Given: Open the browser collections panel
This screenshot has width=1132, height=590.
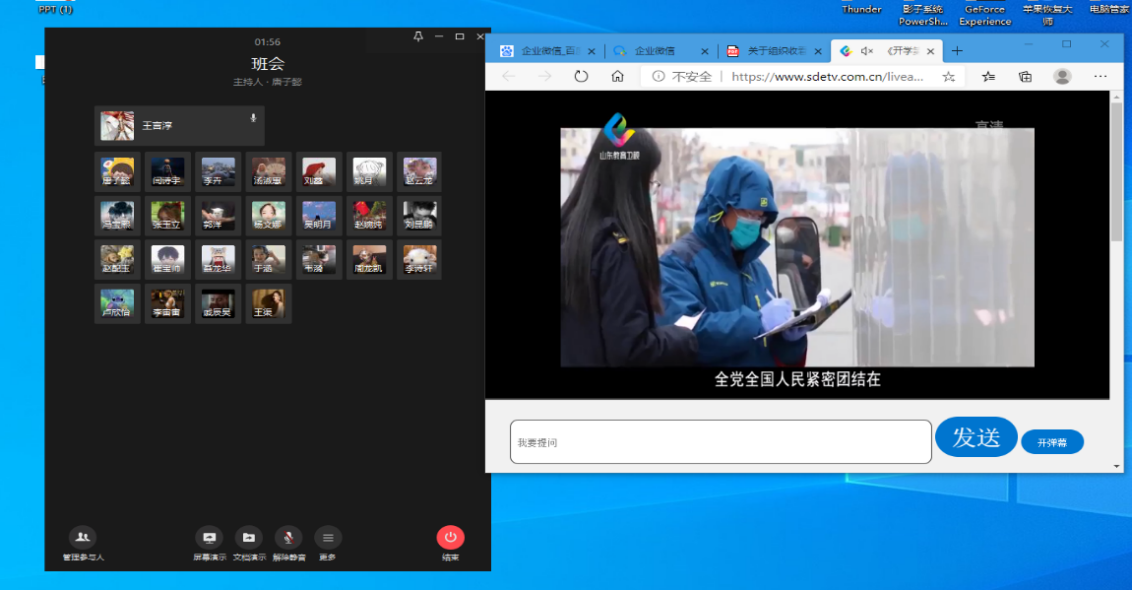Looking at the screenshot, I should tap(1025, 76).
